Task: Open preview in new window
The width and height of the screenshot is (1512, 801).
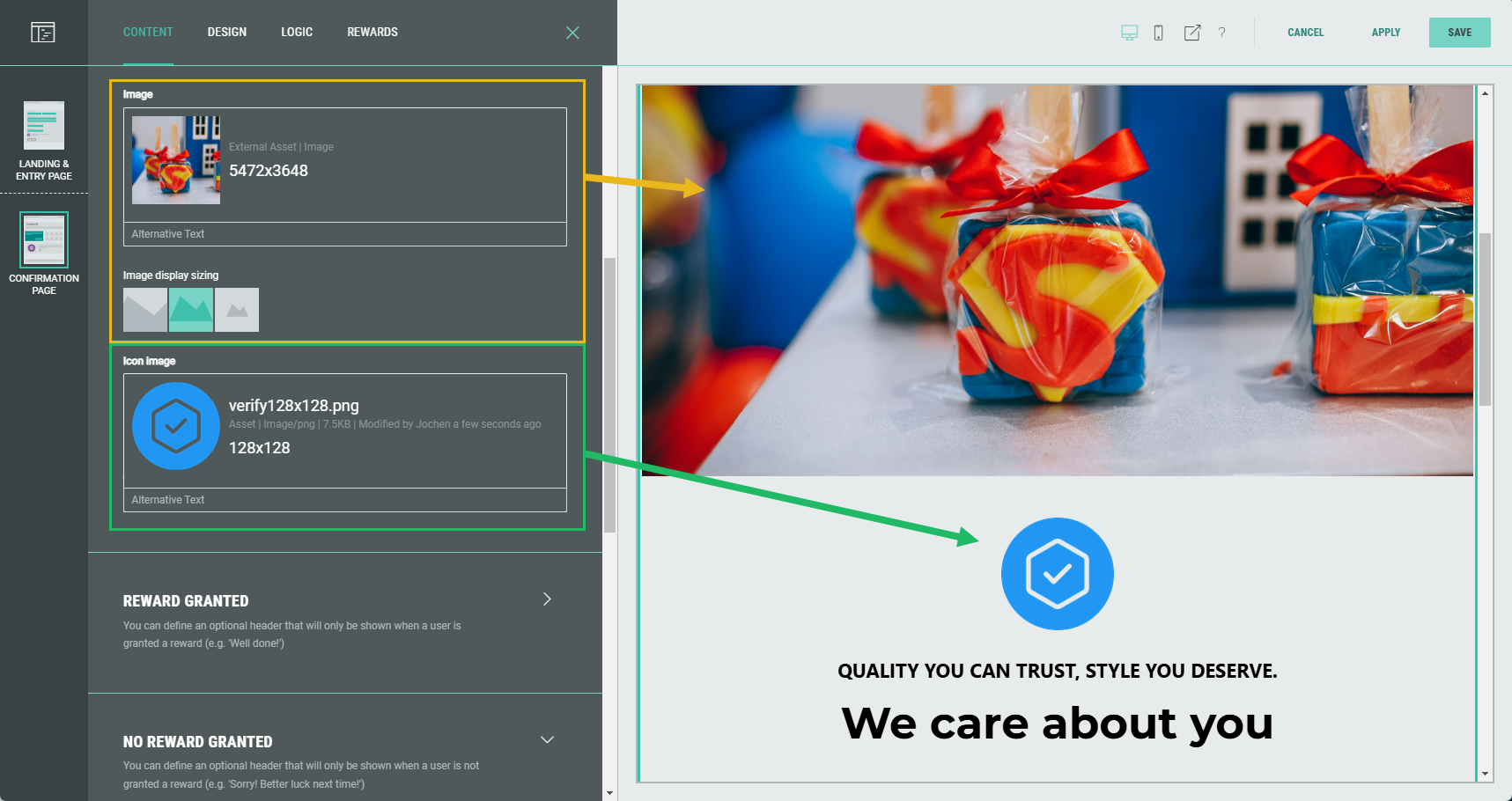Action: click(x=1191, y=33)
